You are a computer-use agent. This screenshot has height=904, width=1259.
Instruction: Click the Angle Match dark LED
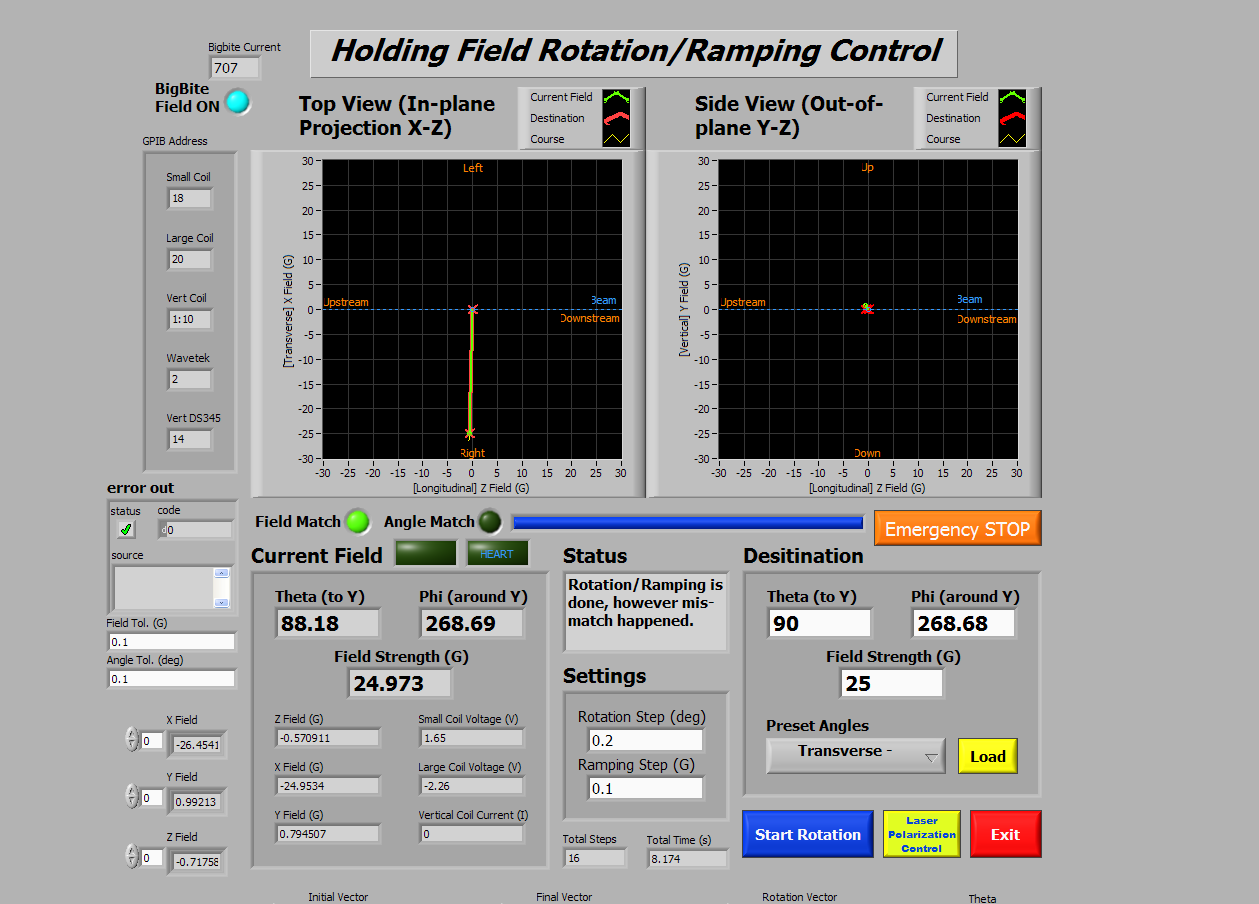tap(489, 522)
